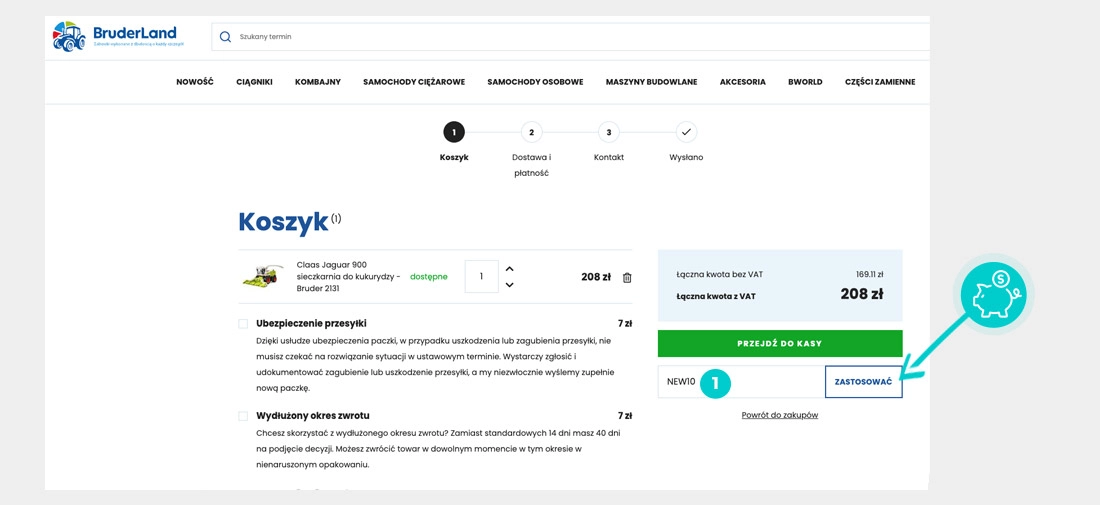The width and height of the screenshot is (1100, 505).
Task: Open the MASZYNY BUDOWLANE menu category
Action: point(651,82)
